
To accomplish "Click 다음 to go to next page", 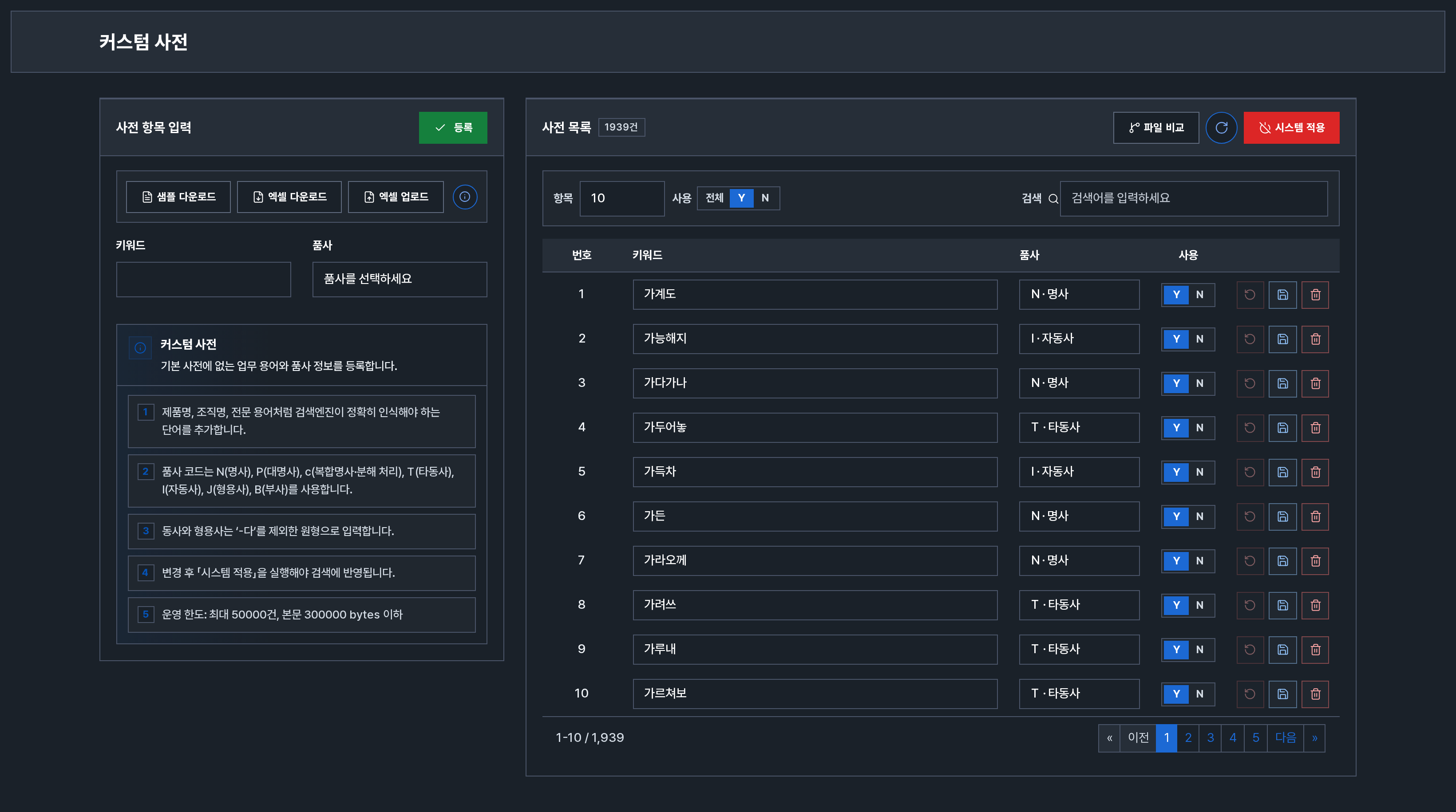I will [x=1285, y=738].
